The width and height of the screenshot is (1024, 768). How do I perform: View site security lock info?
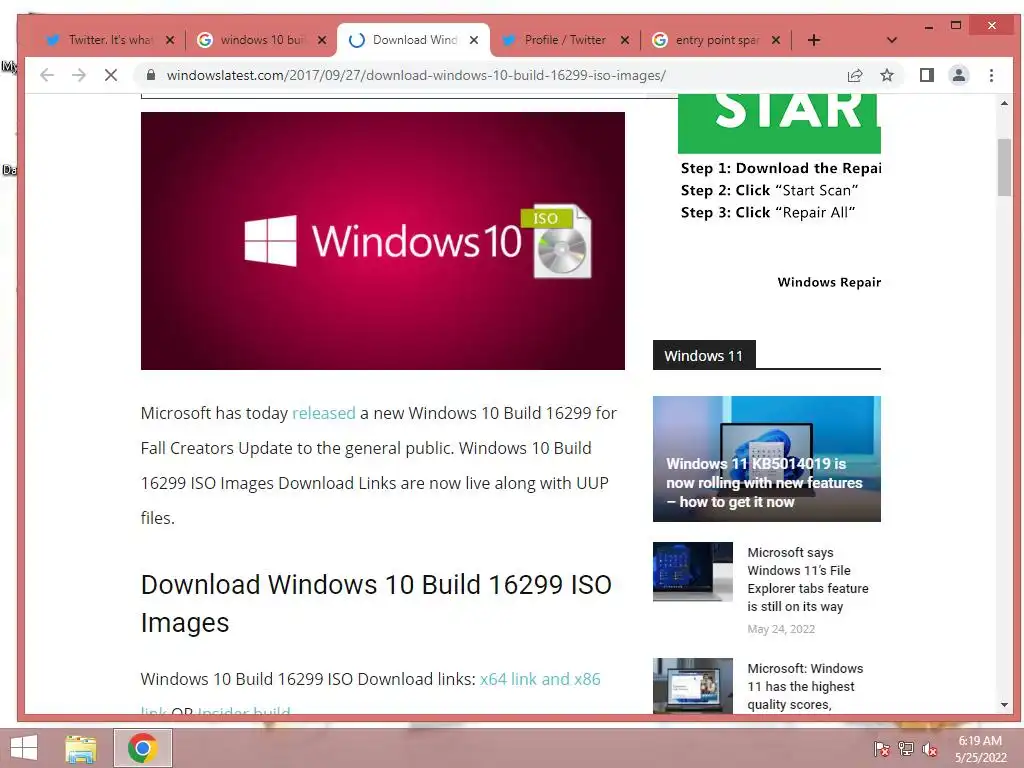click(x=151, y=75)
